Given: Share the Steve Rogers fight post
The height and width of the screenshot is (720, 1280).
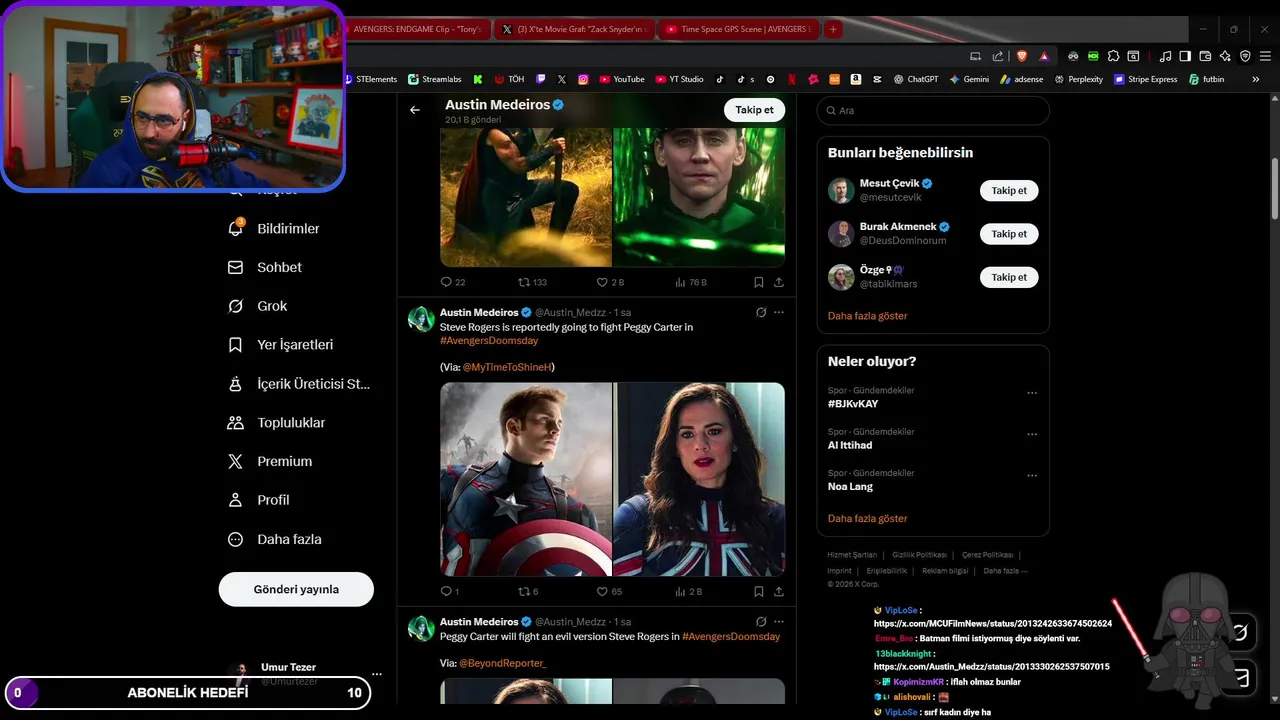Looking at the screenshot, I should (x=779, y=591).
